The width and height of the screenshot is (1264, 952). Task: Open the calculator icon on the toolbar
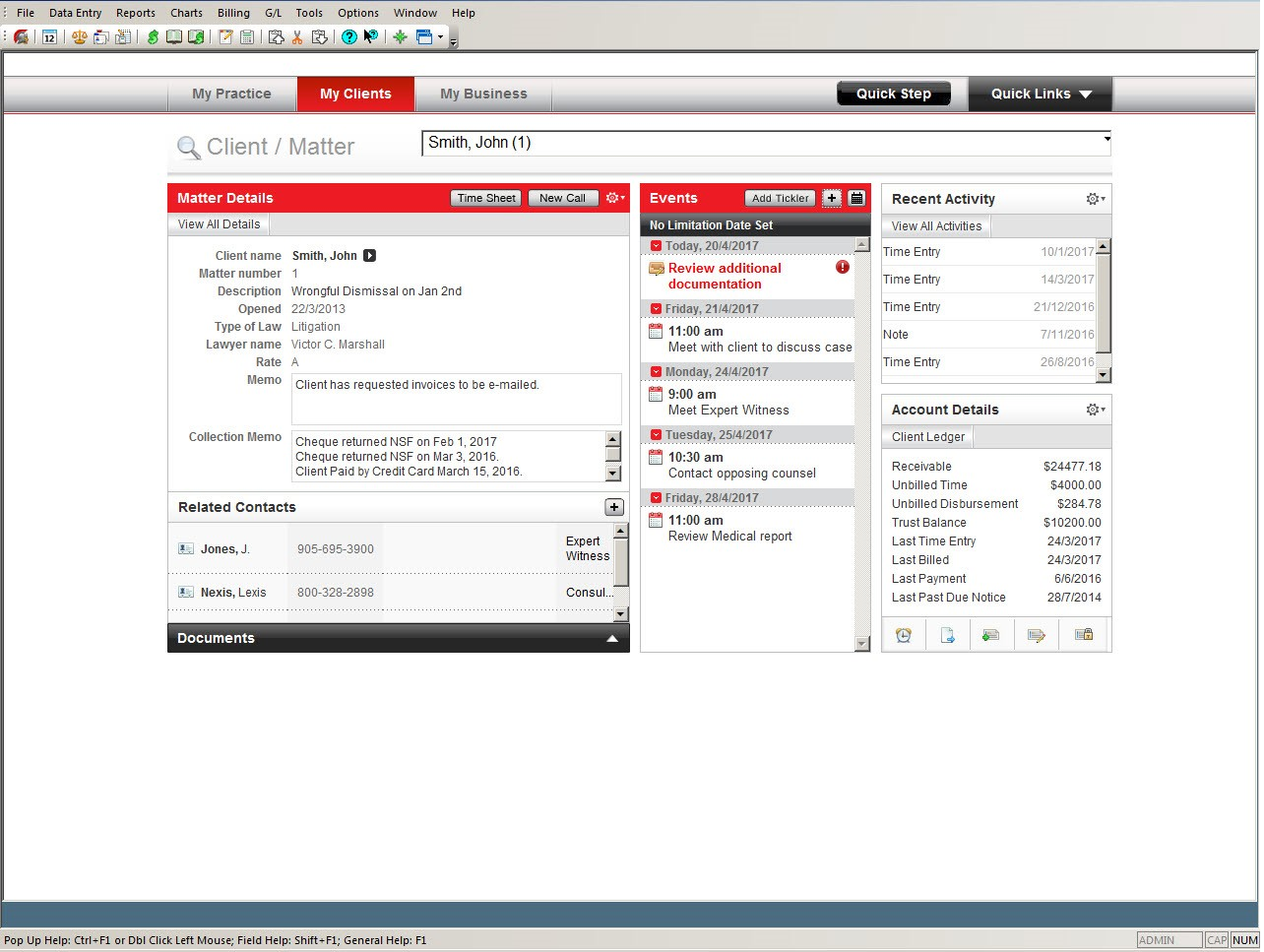click(247, 37)
